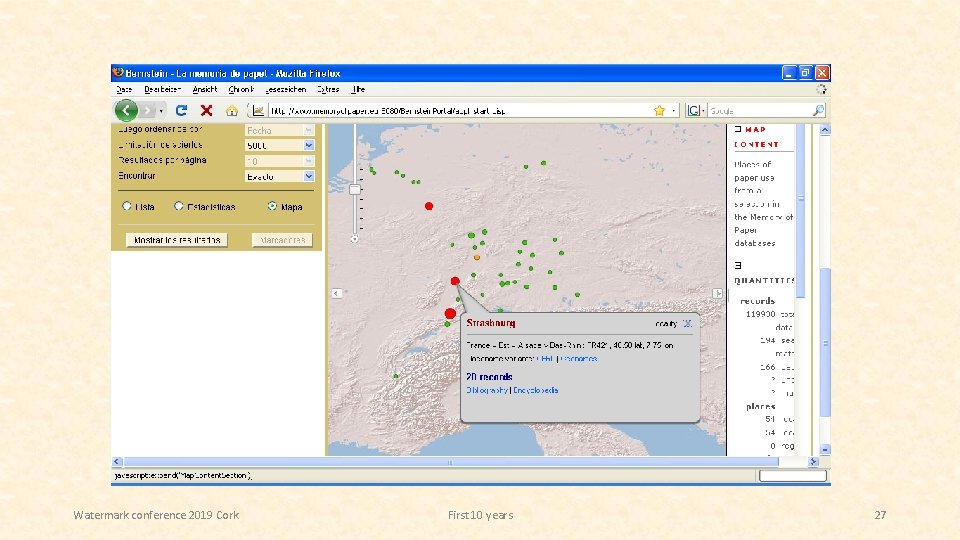
Task: Click the '119900' records count
Action: (760, 314)
